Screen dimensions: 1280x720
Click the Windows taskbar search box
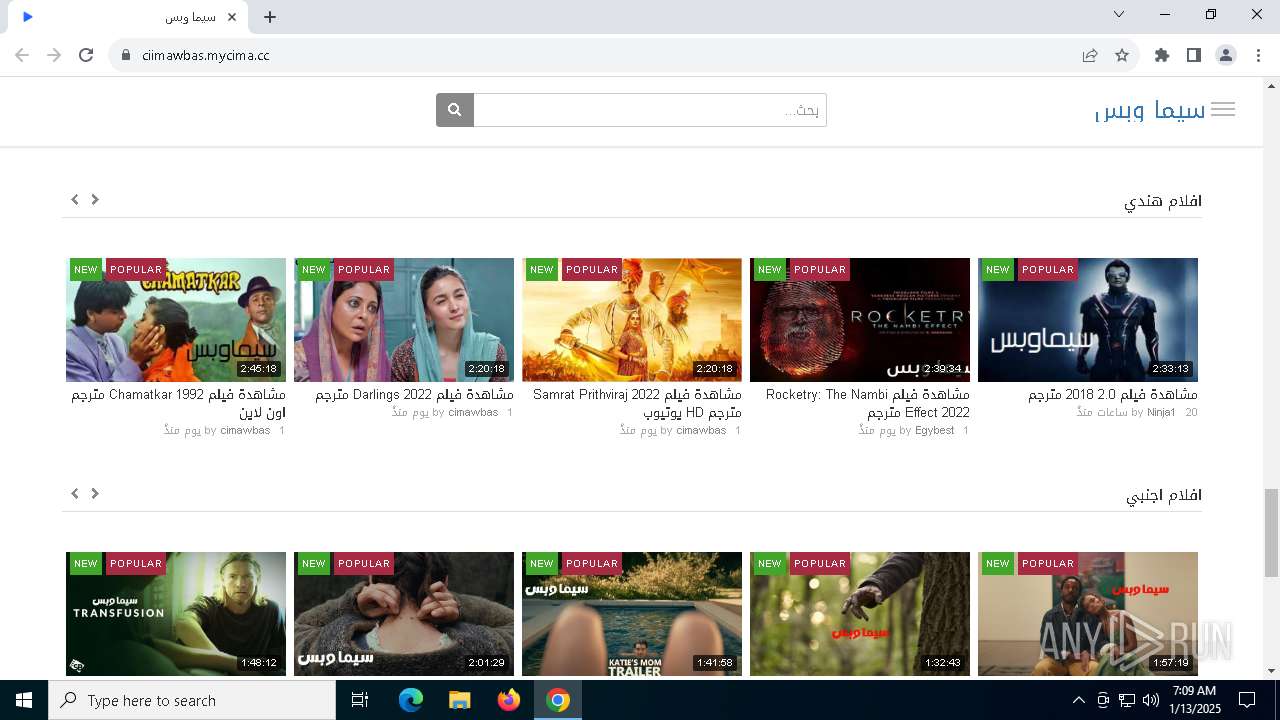pos(192,700)
